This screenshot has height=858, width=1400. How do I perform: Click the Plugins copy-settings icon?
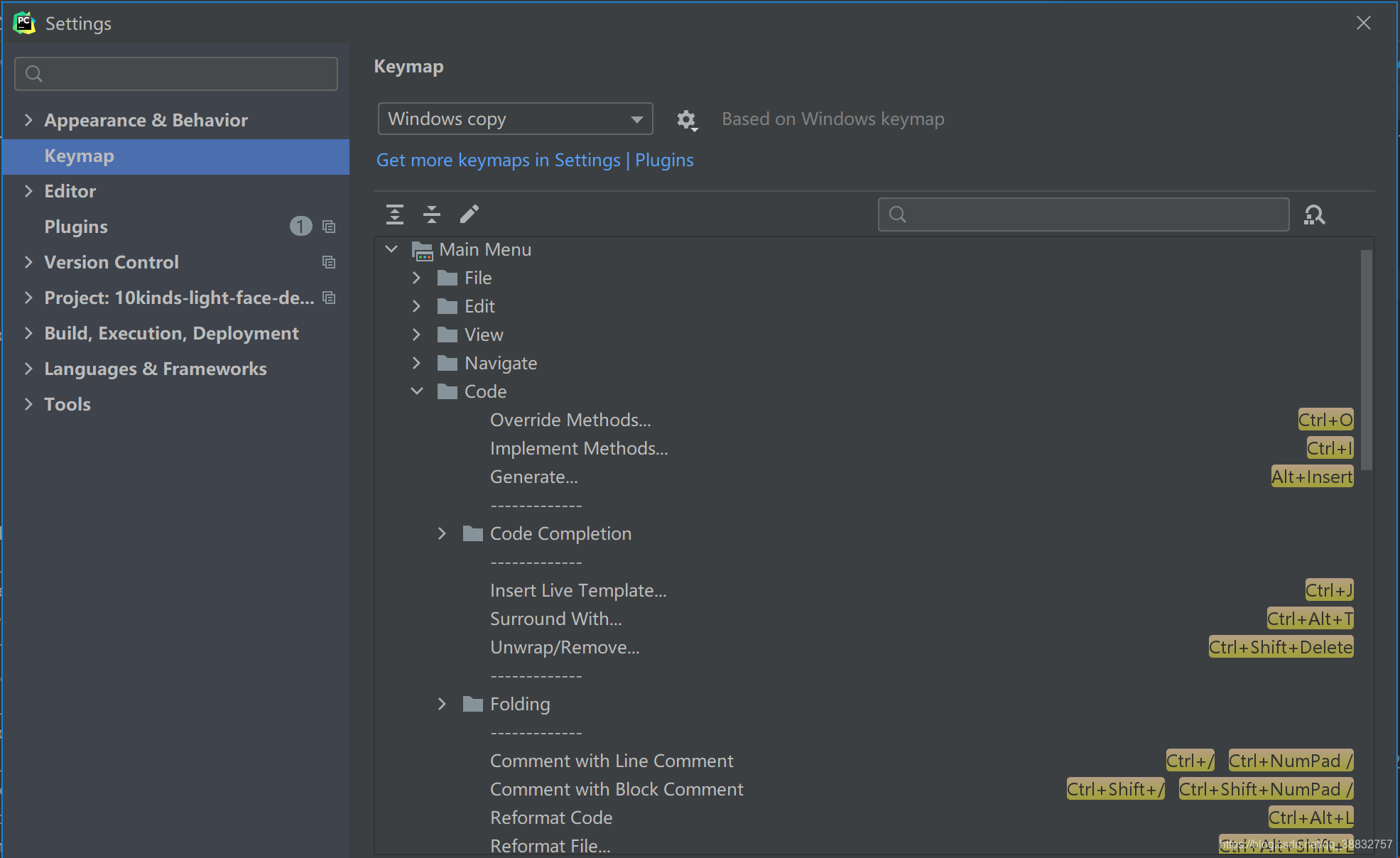pyautogui.click(x=329, y=227)
